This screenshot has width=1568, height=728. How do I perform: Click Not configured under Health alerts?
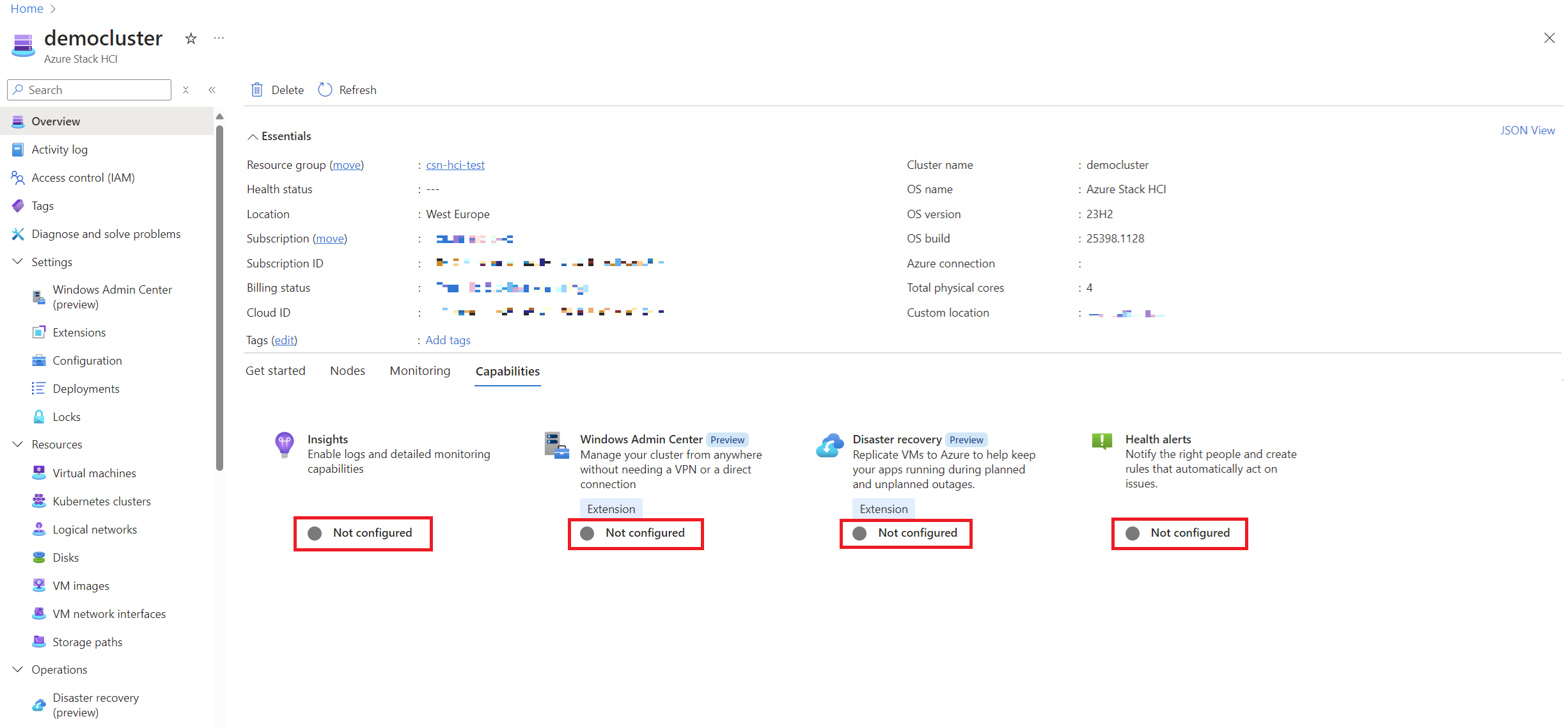tap(1179, 534)
